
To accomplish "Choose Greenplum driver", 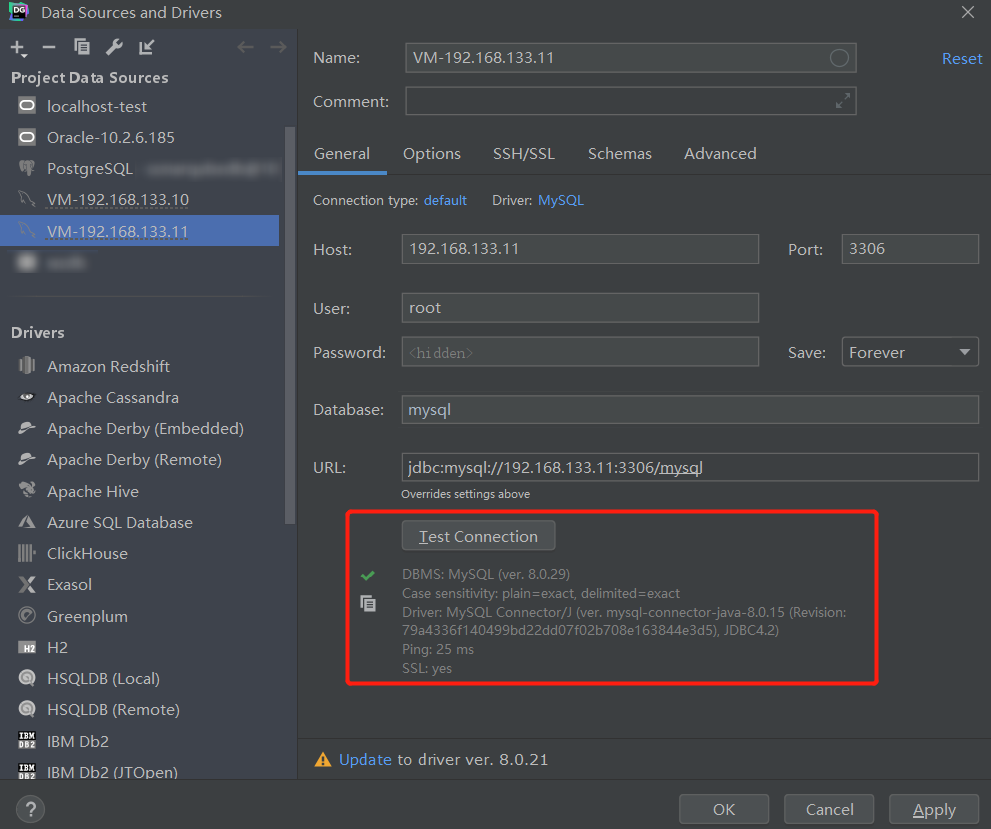I will click(140, 616).
